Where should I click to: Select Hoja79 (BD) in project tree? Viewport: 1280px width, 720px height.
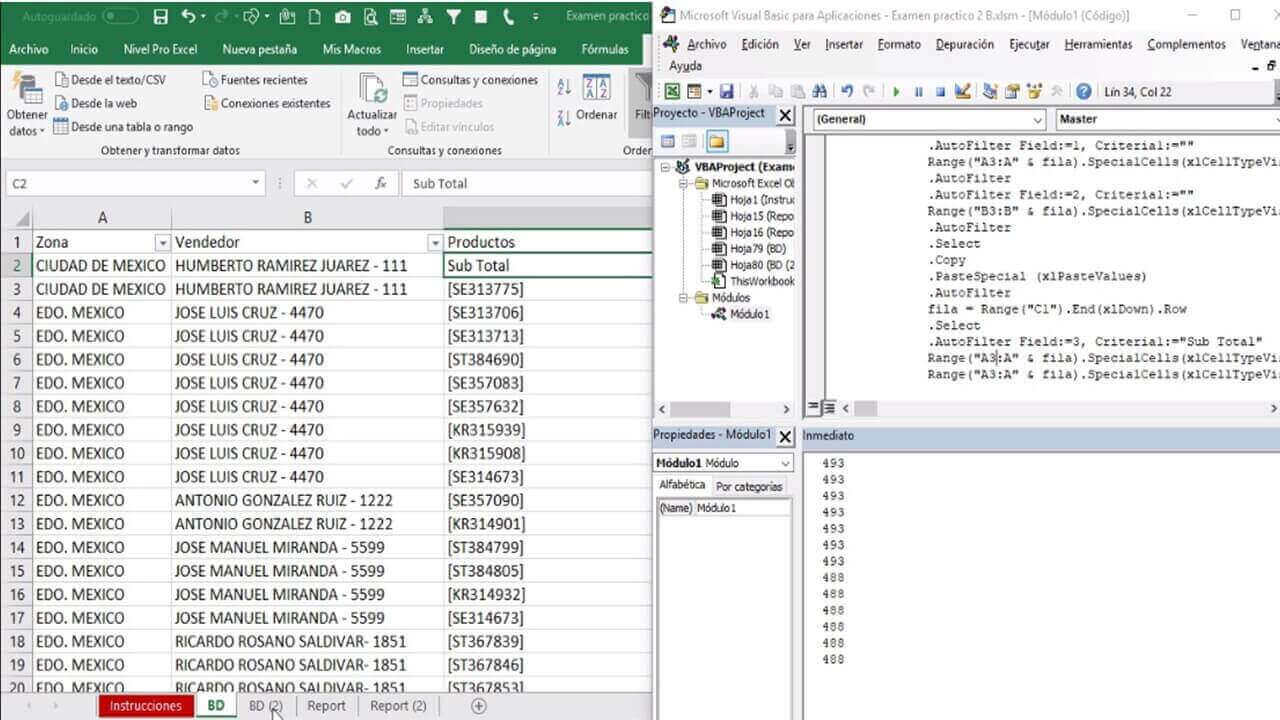(x=758, y=249)
